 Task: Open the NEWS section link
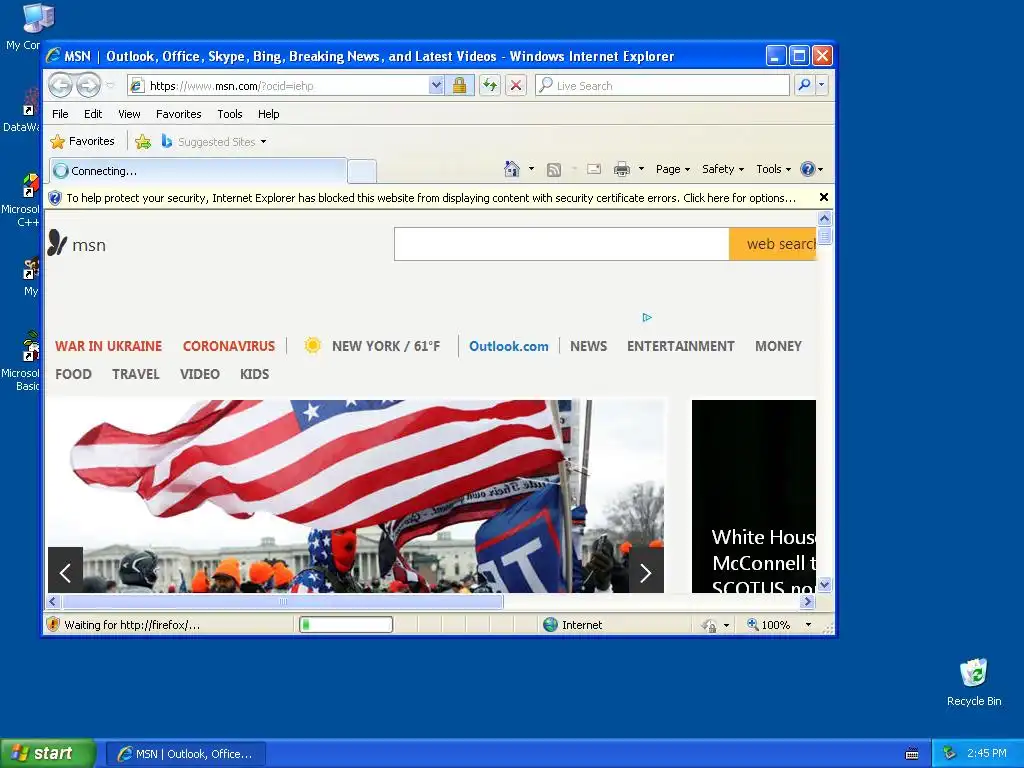click(x=588, y=346)
